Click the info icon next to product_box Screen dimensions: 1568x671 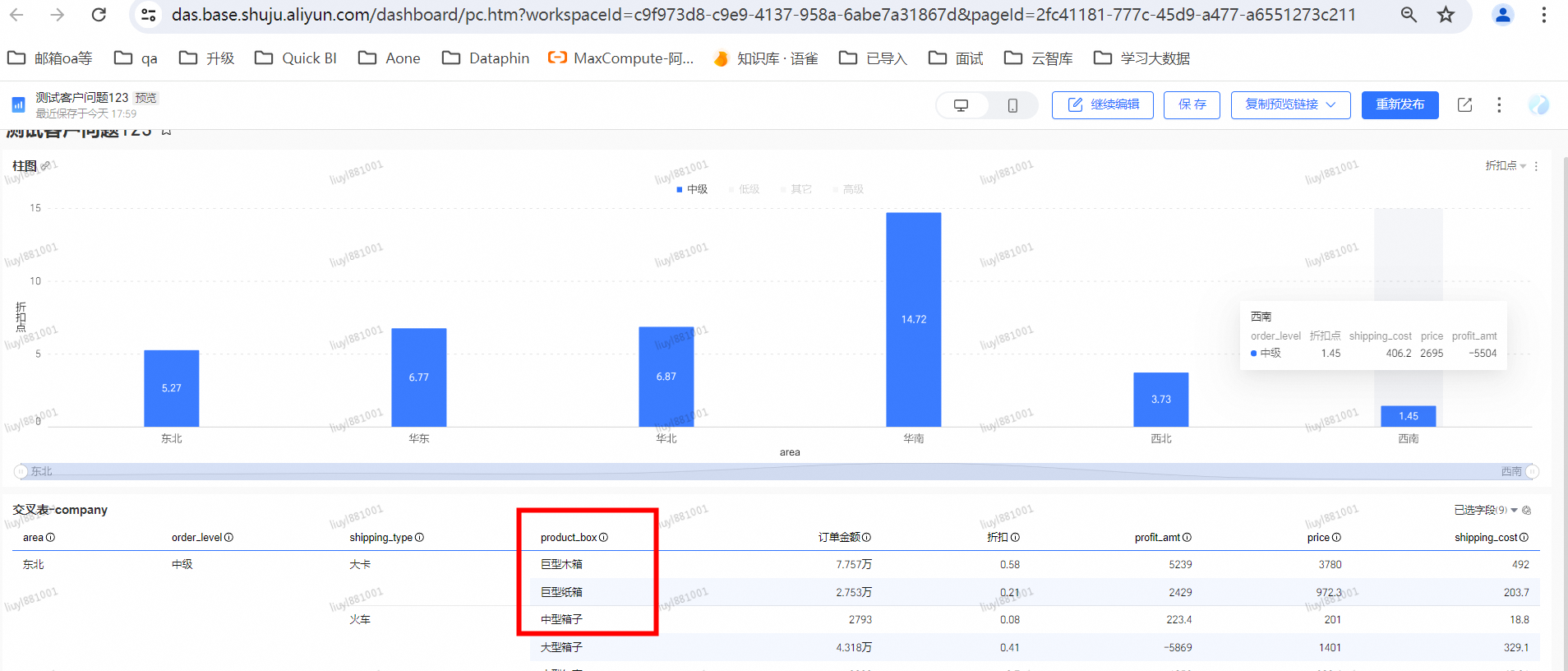click(x=603, y=538)
